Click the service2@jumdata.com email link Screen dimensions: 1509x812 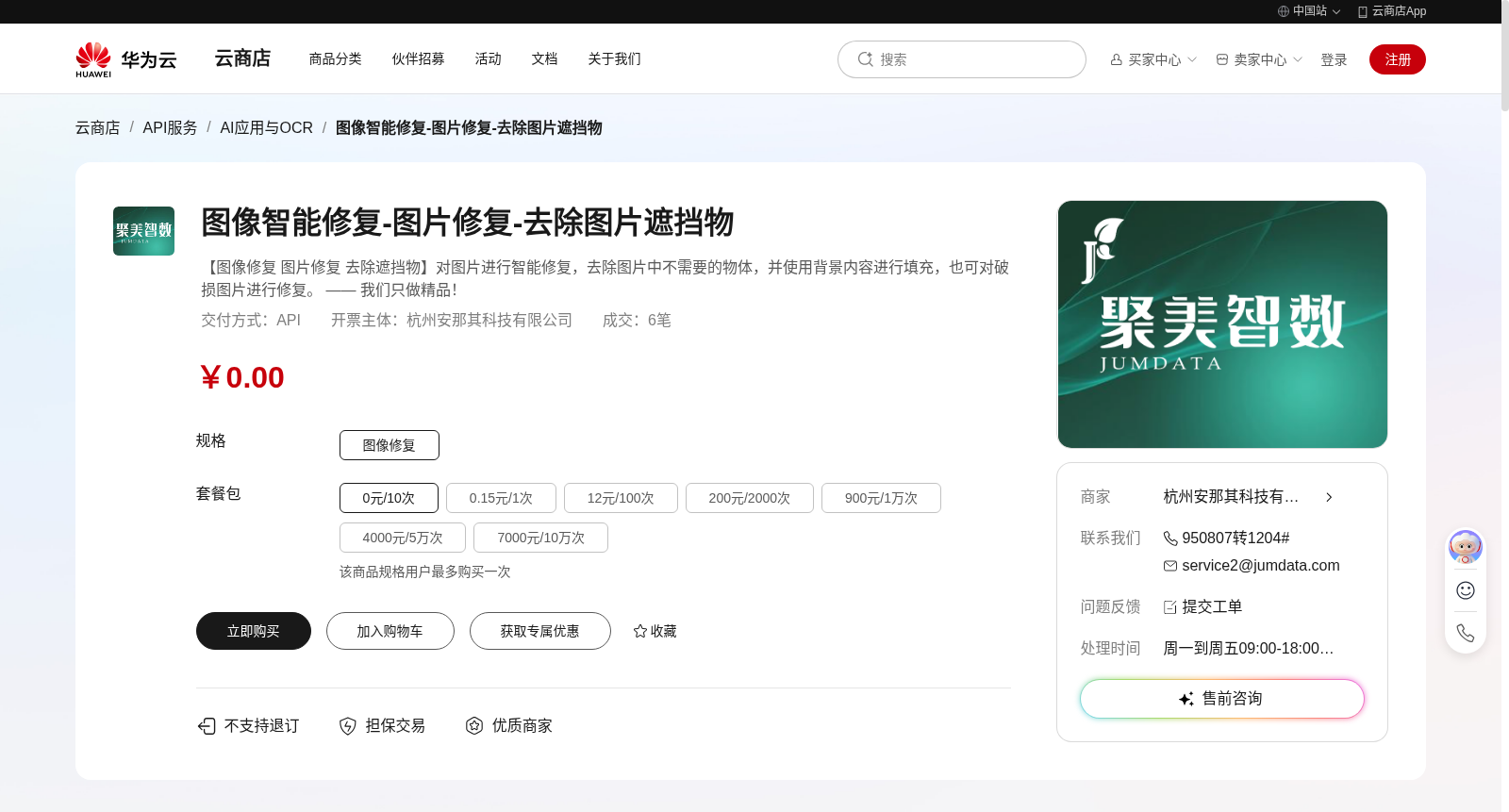pyautogui.click(x=1261, y=566)
